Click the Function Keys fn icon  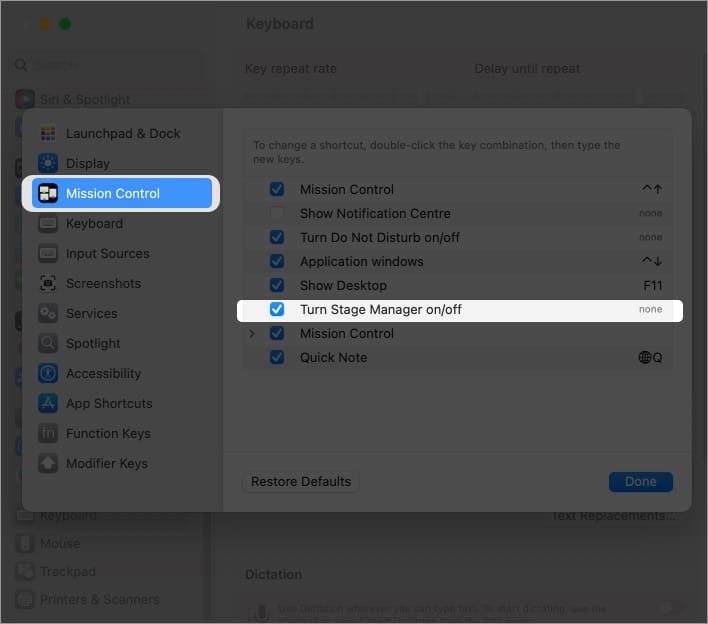(x=48, y=433)
